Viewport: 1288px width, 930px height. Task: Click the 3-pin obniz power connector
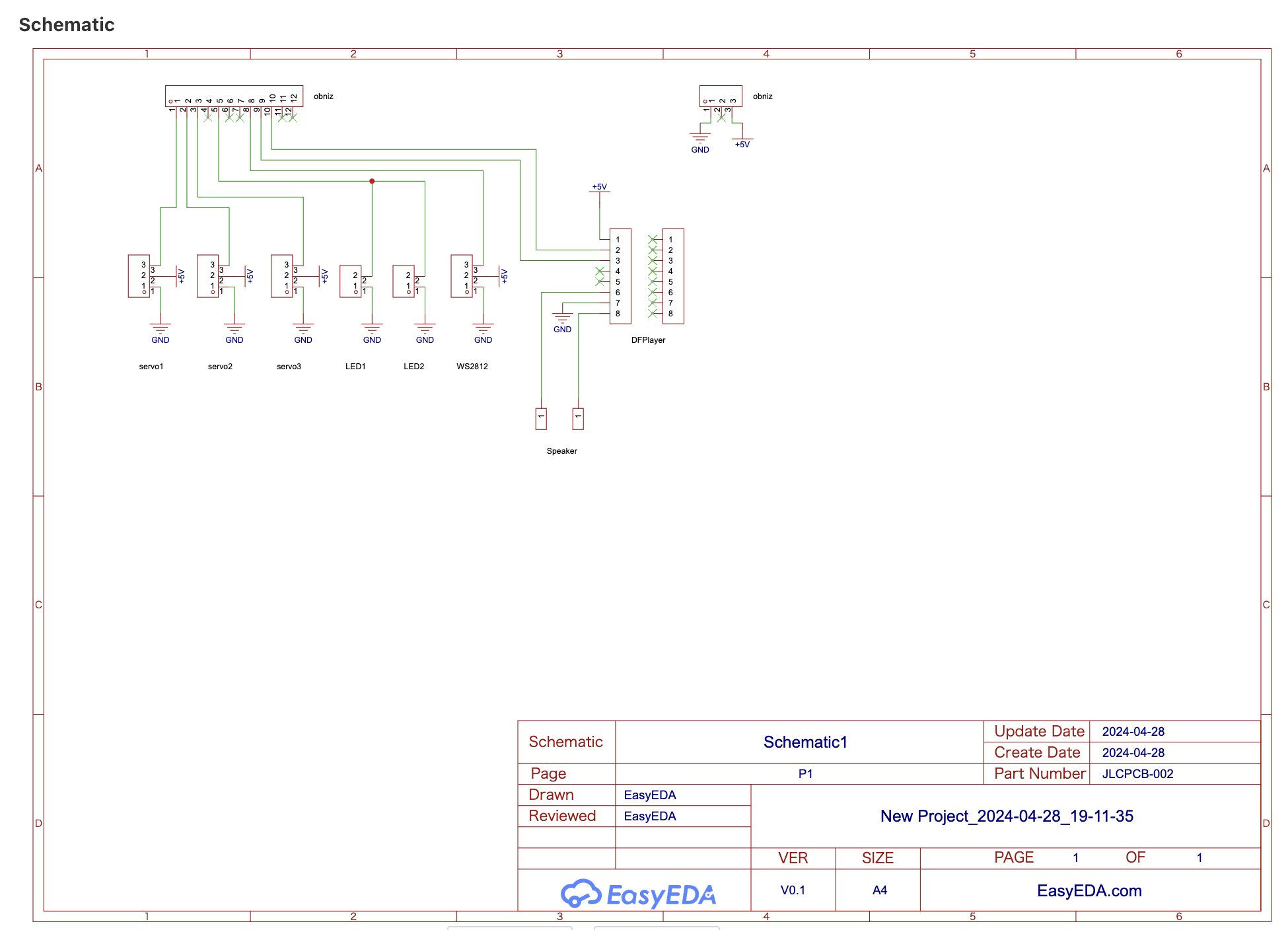coord(720,92)
